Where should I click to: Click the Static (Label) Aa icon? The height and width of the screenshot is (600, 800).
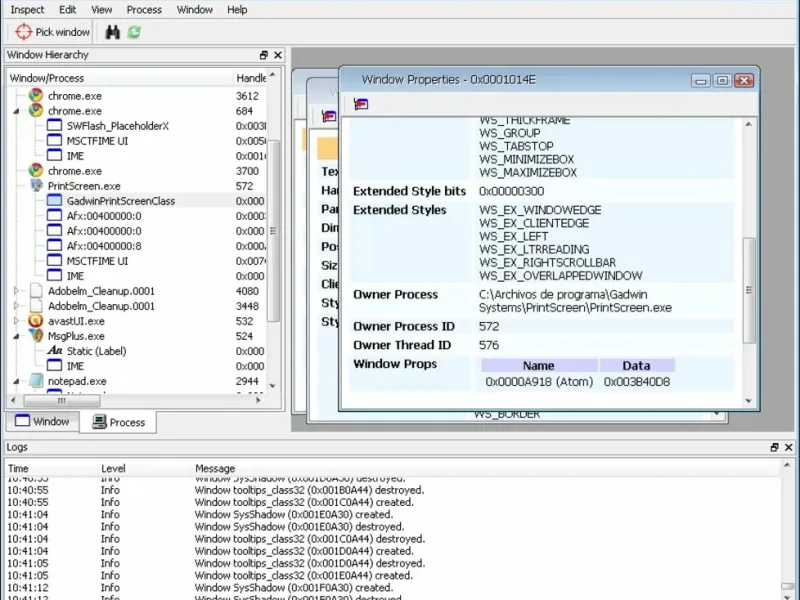click(55, 351)
